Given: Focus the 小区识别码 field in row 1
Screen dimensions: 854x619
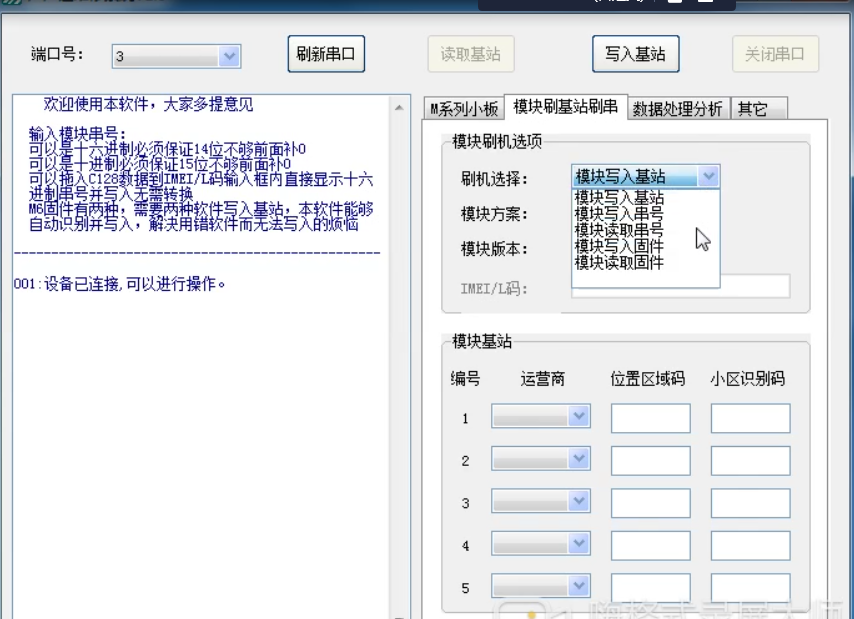Looking at the screenshot, I should click(751, 418).
